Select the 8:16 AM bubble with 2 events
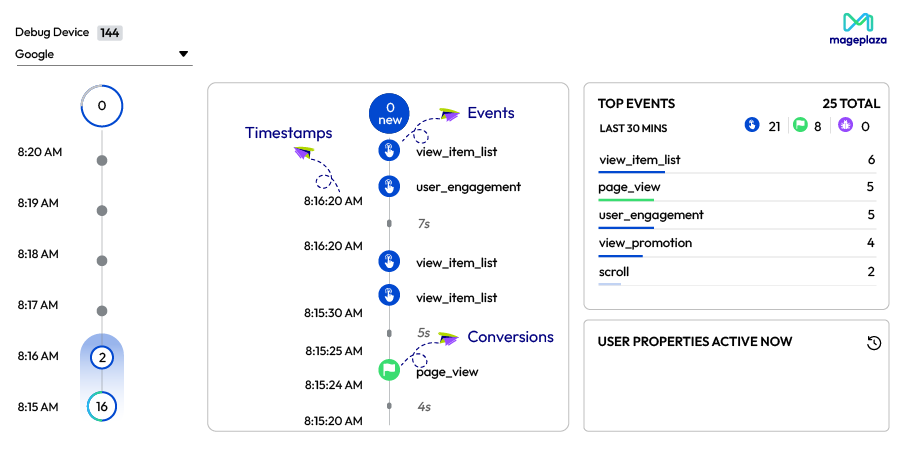This screenshot has width=906, height=462. 101,356
